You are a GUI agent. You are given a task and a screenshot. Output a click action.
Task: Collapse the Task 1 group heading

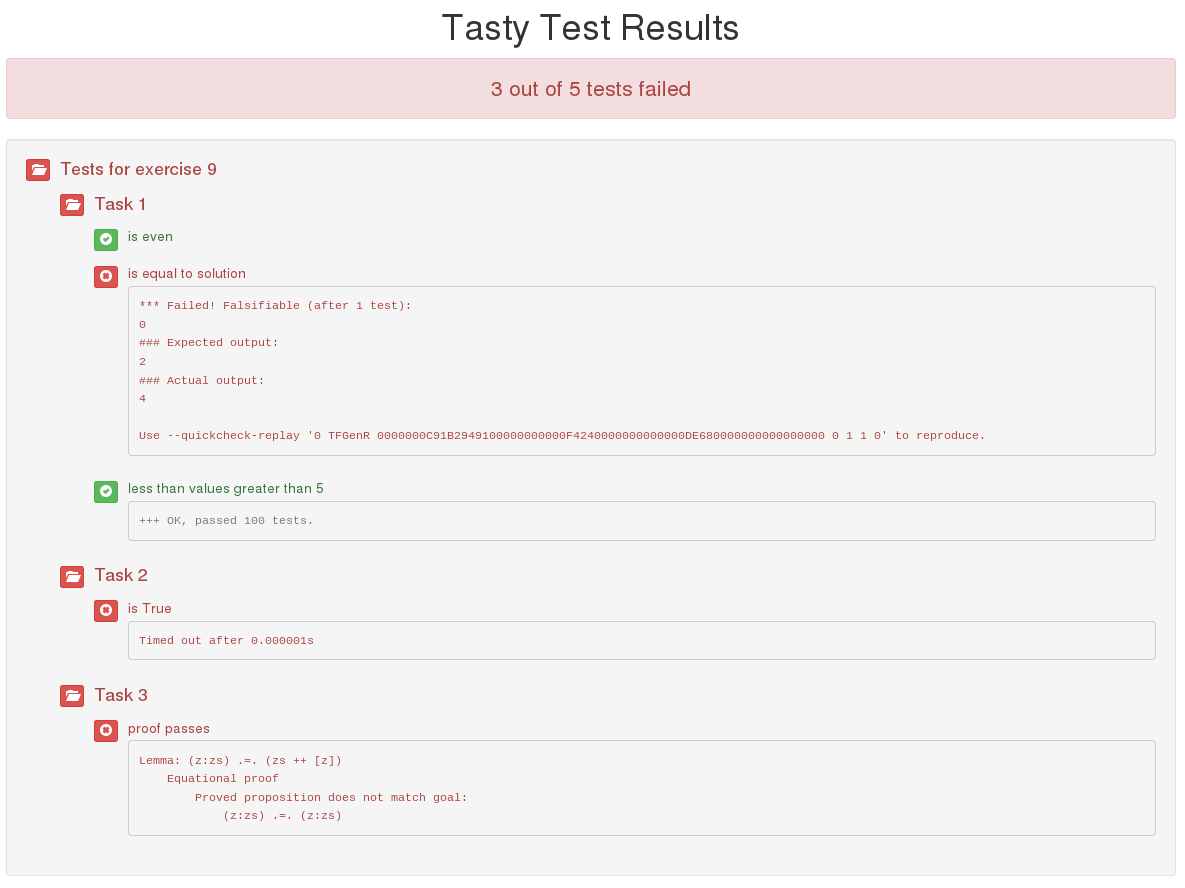120,204
